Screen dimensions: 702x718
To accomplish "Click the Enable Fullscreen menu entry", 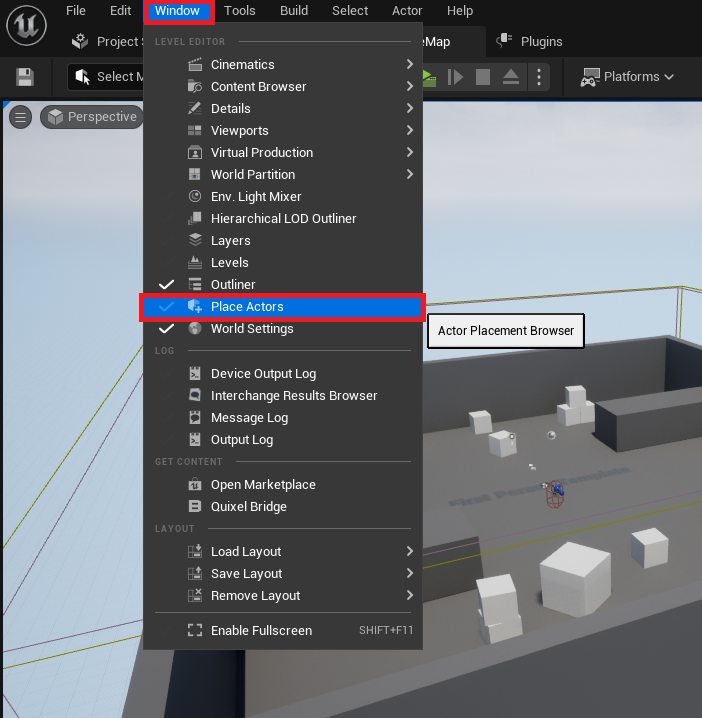I will [x=282, y=630].
